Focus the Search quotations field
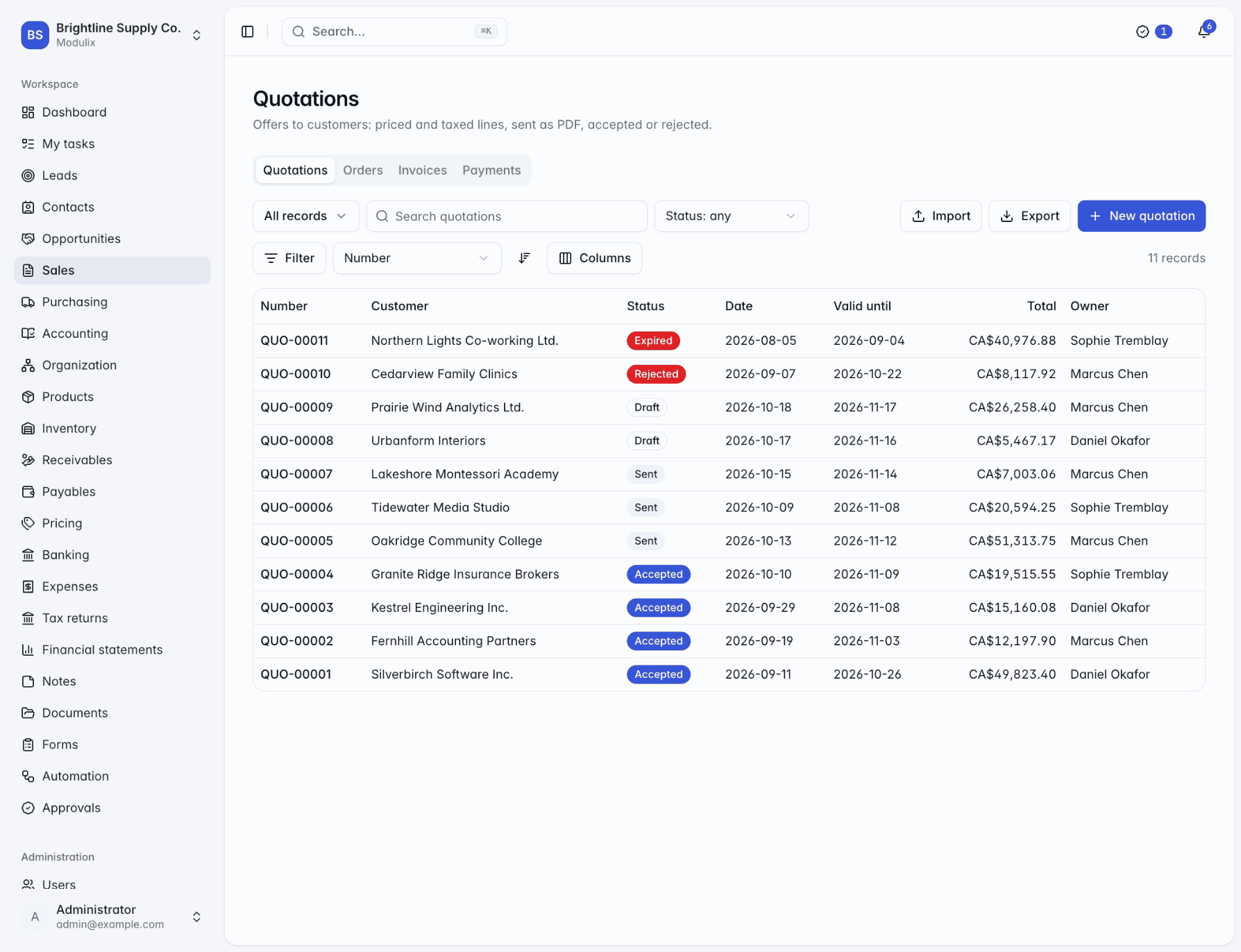 (507, 216)
